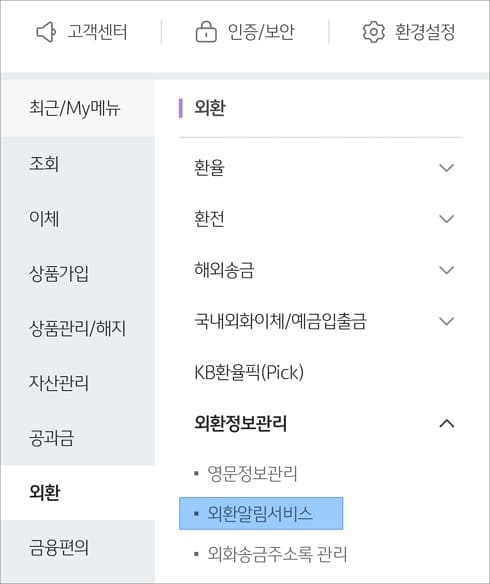The height and width of the screenshot is (584, 490).
Task: Expand the 해외송금 chevron
Action: 446,270
